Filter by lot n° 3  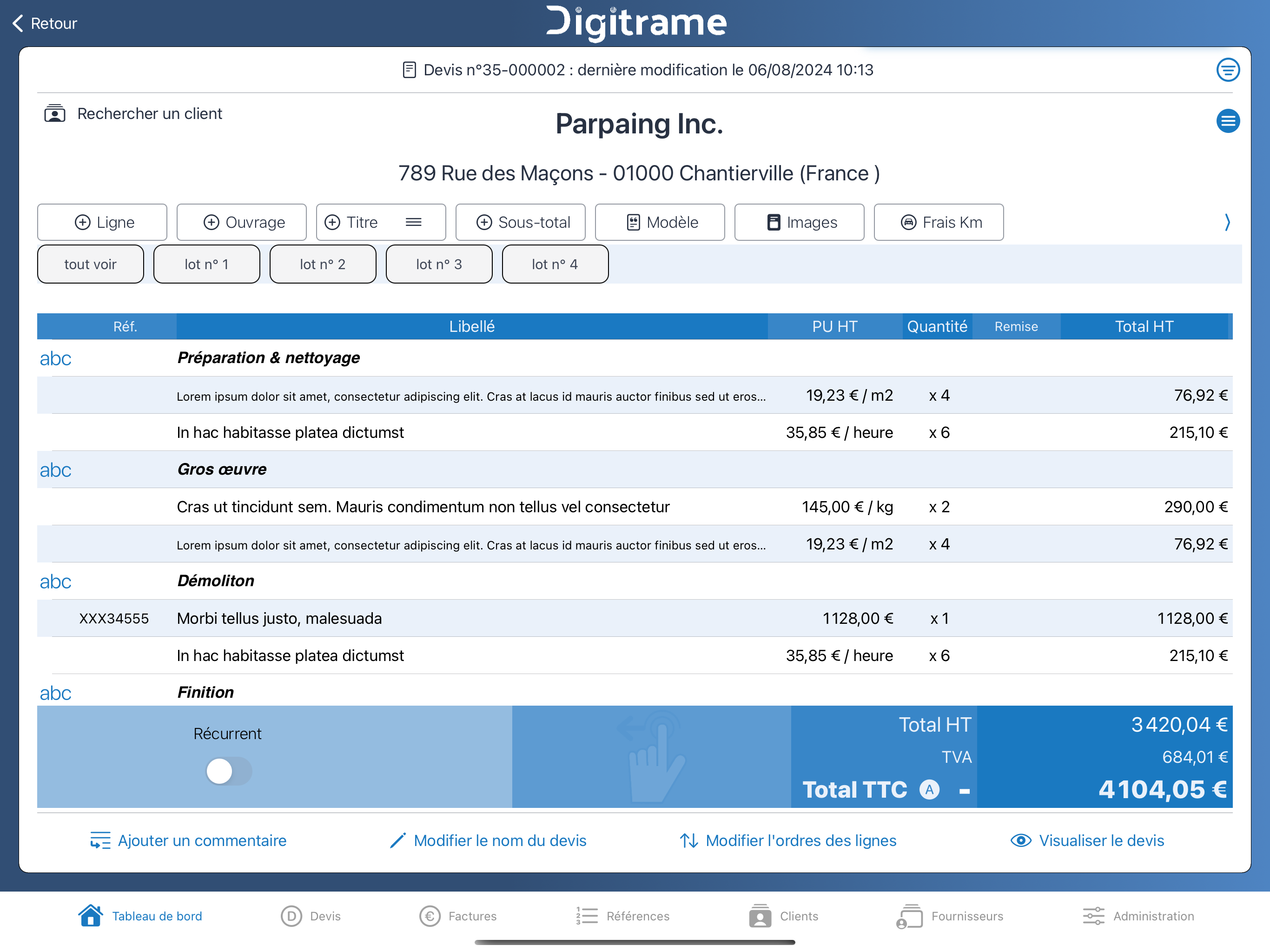pyautogui.click(x=439, y=264)
